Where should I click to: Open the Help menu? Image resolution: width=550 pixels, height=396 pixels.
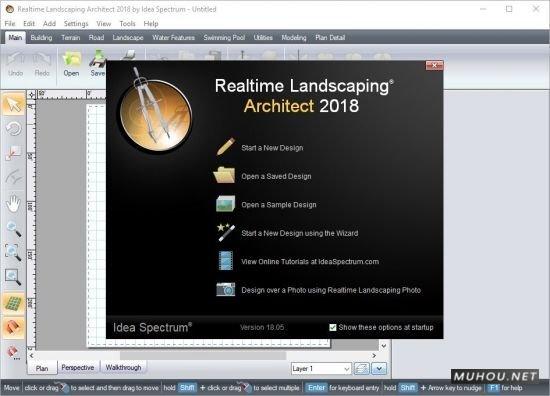click(x=151, y=24)
